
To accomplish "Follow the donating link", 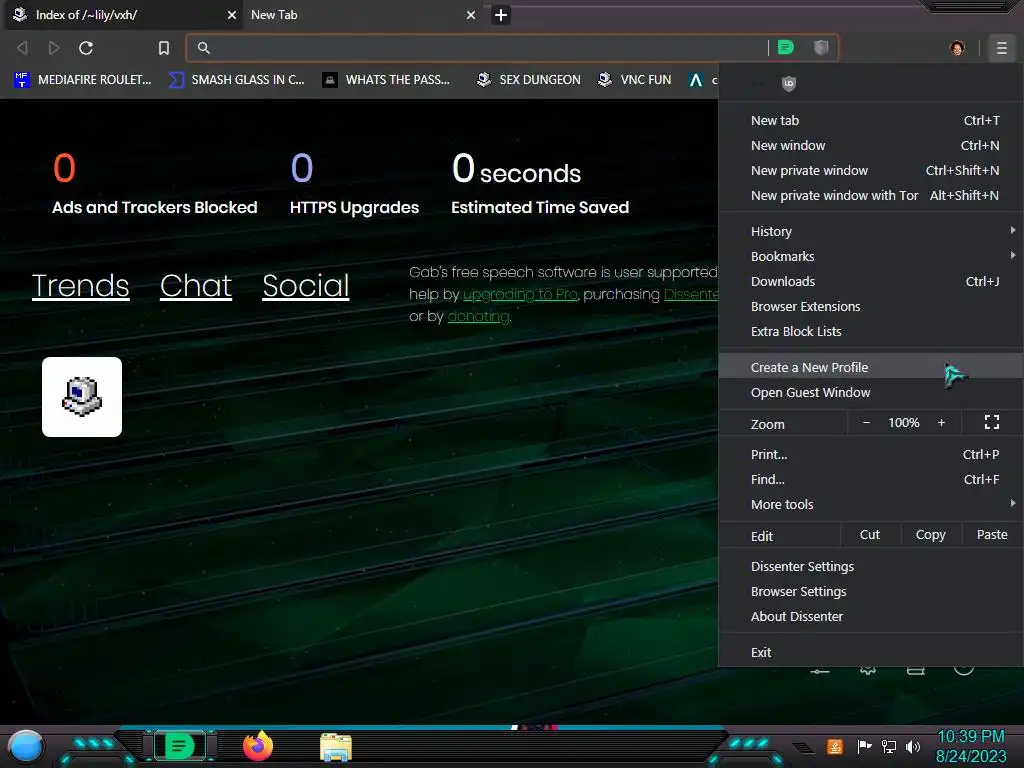I will point(478,317).
